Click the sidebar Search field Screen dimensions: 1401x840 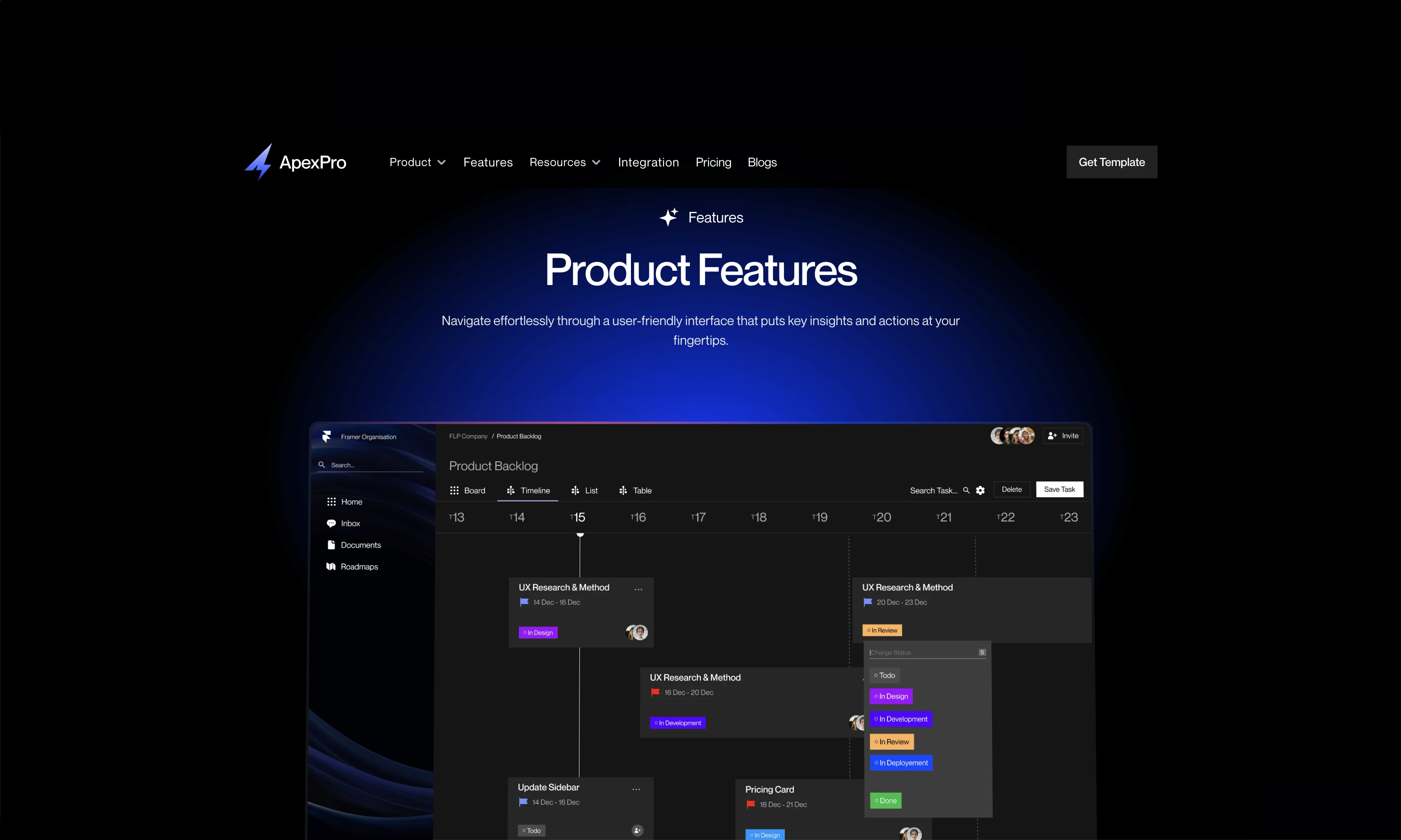[x=370, y=465]
